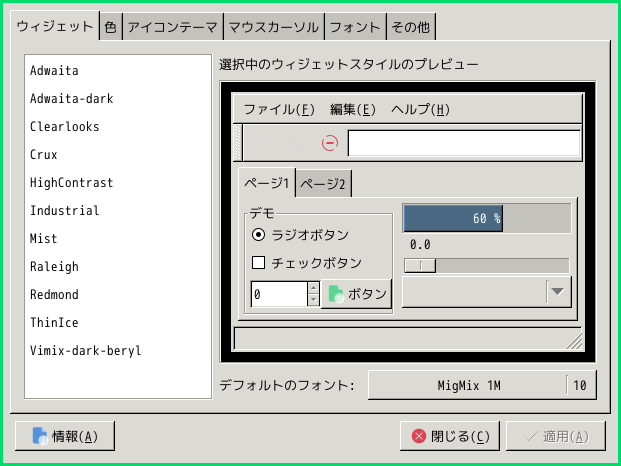This screenshot has width=621, height=466.
Task: Click the forward arrow in preview toolbar
Action: coord(295,143)
